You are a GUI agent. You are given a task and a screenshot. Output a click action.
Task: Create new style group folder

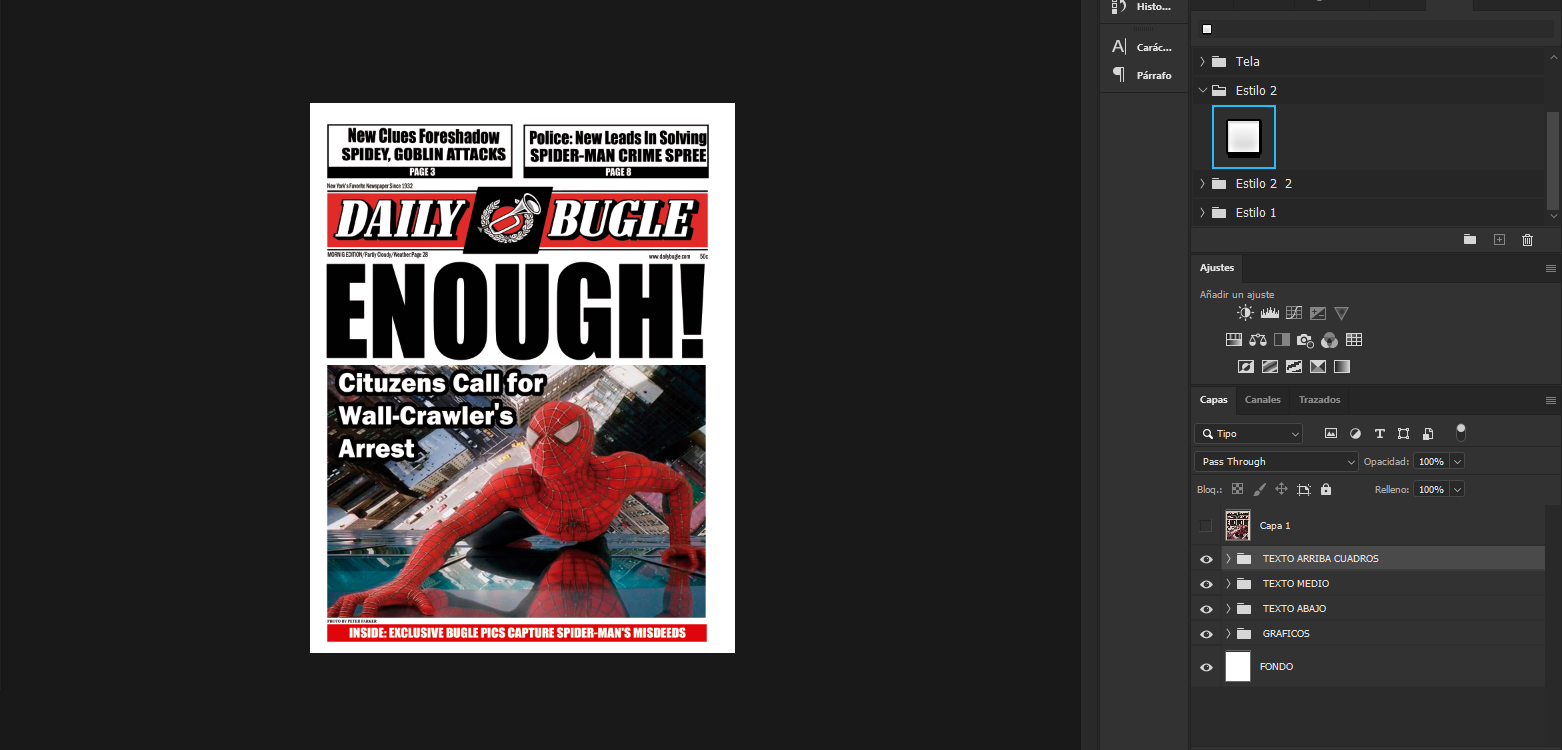(x=1470, y=240)
